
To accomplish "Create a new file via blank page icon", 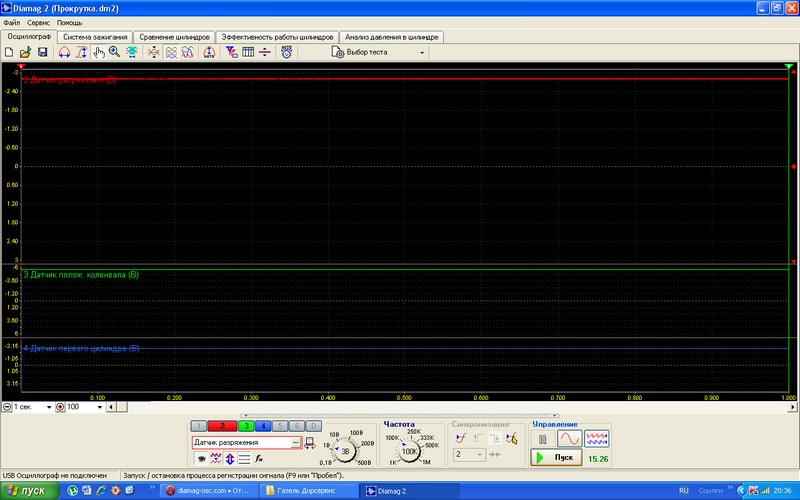I will [9, 52].
